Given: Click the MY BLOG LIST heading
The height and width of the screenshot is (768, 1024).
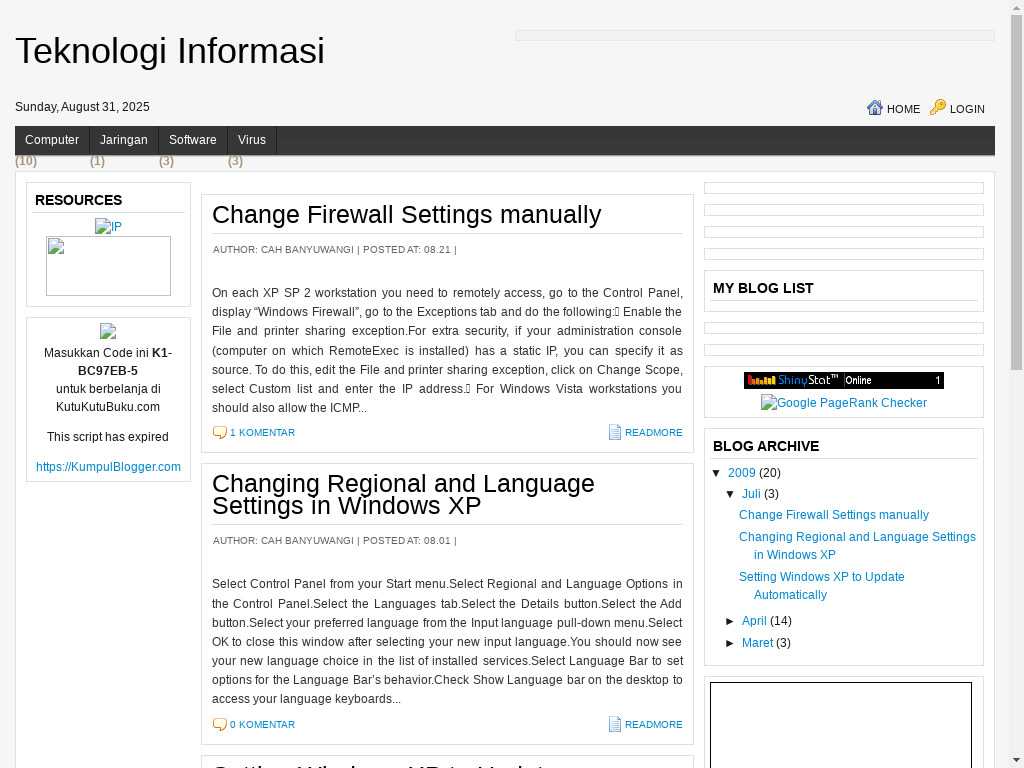Looking at the screenshot, I should pyautogui.click(x=763, y=289).
